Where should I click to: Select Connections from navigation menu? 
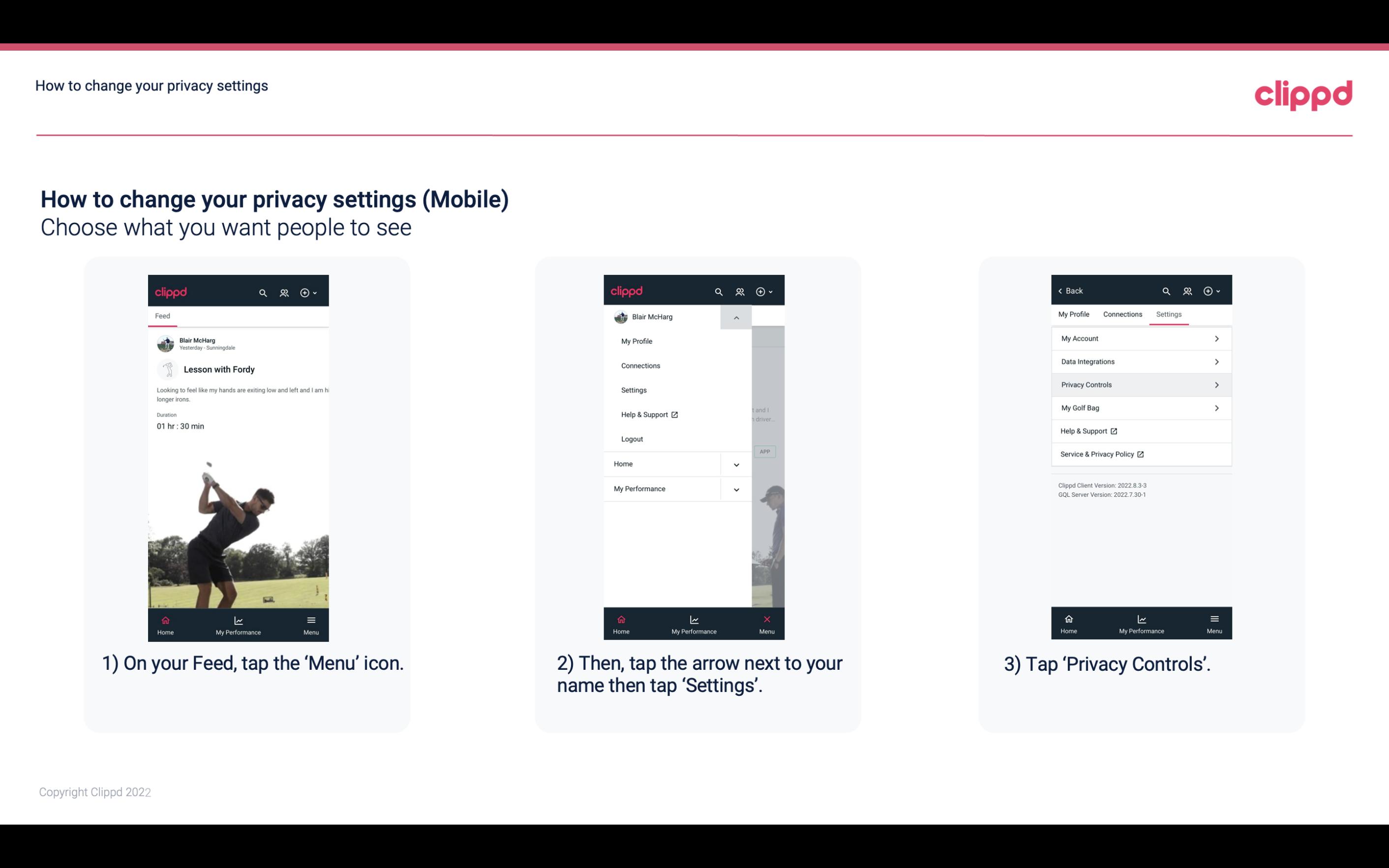(x=640, y=365)
